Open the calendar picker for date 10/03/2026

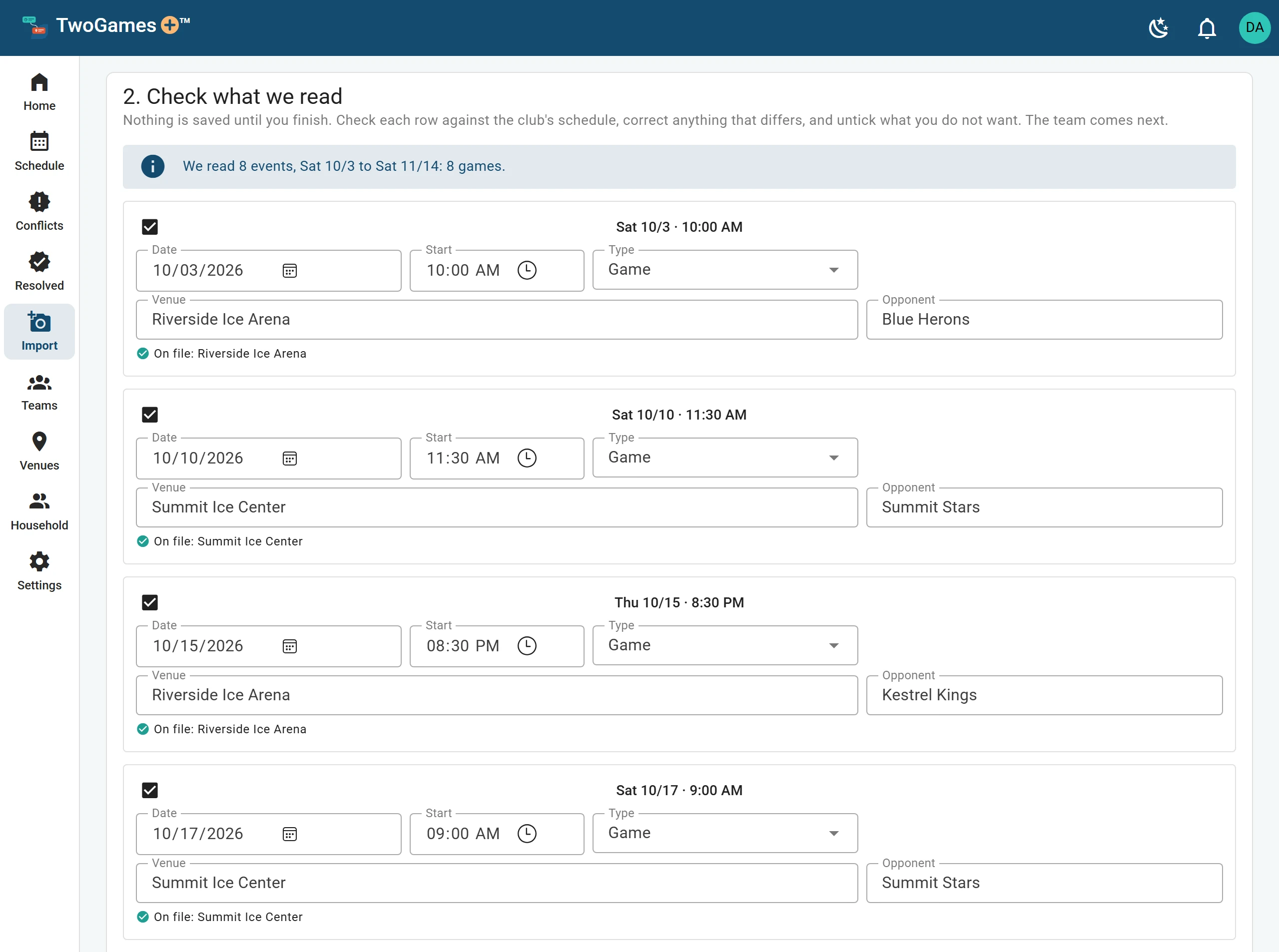[289, 270]
